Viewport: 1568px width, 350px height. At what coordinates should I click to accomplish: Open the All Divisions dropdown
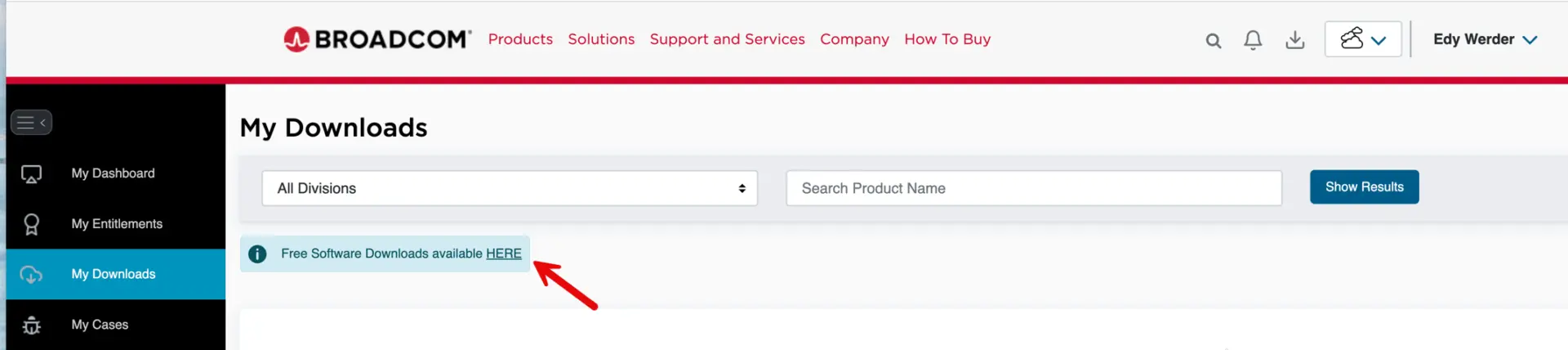coord(510,188)
